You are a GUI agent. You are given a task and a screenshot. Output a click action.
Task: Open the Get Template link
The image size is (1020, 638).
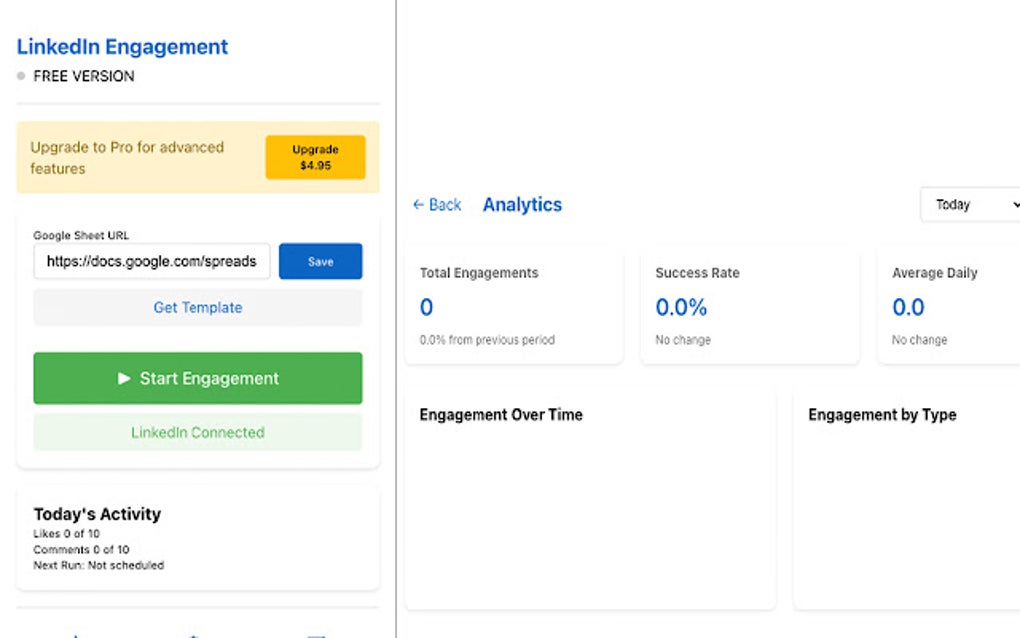click(x=197, y=307)
